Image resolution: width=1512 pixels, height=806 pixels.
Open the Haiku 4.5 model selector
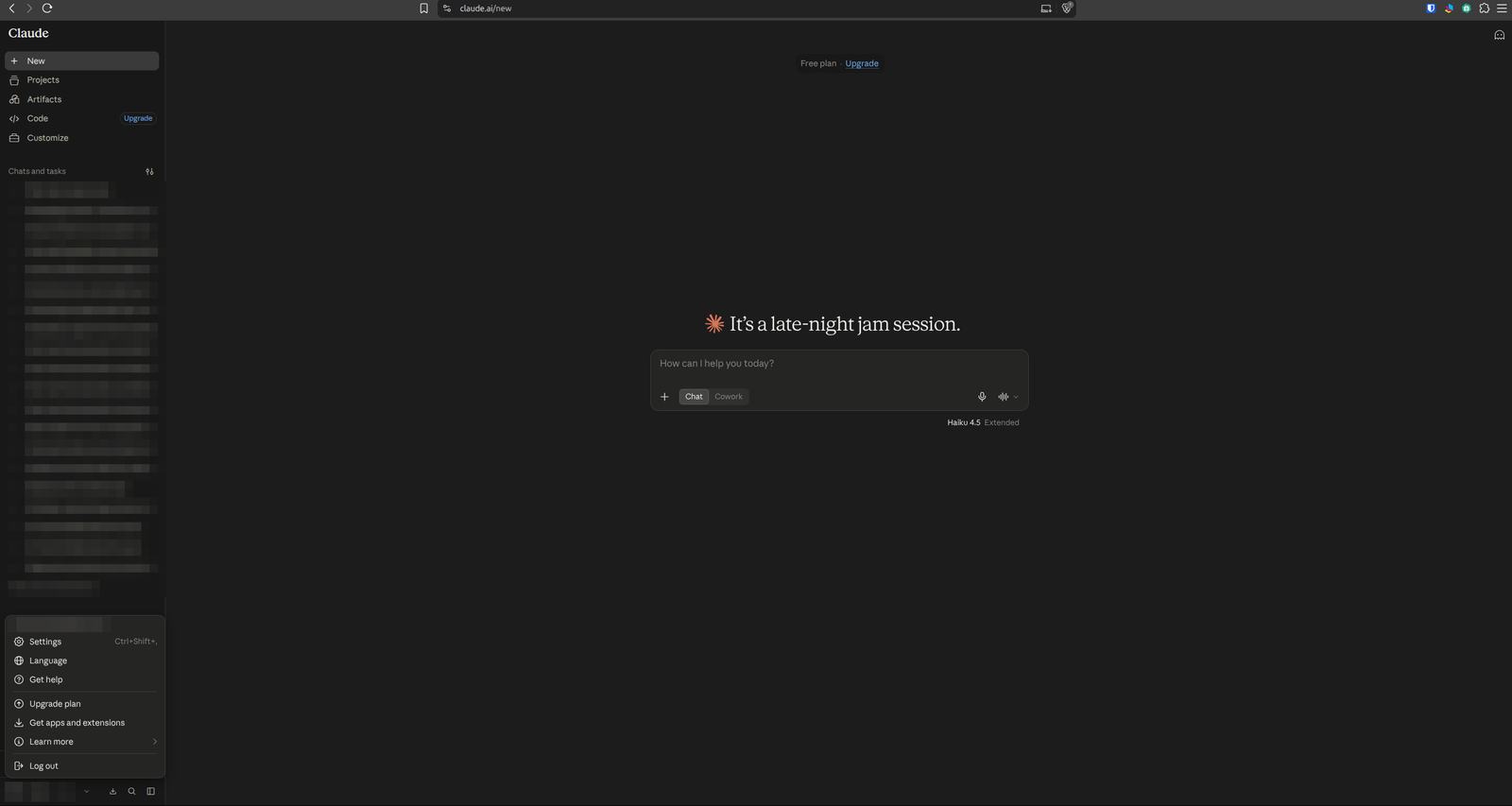click(x=964, y=422)
